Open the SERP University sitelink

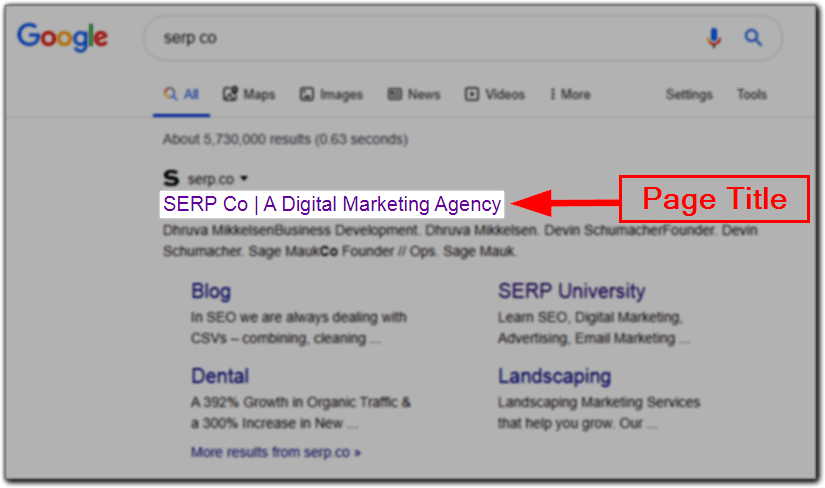point(572,291)
